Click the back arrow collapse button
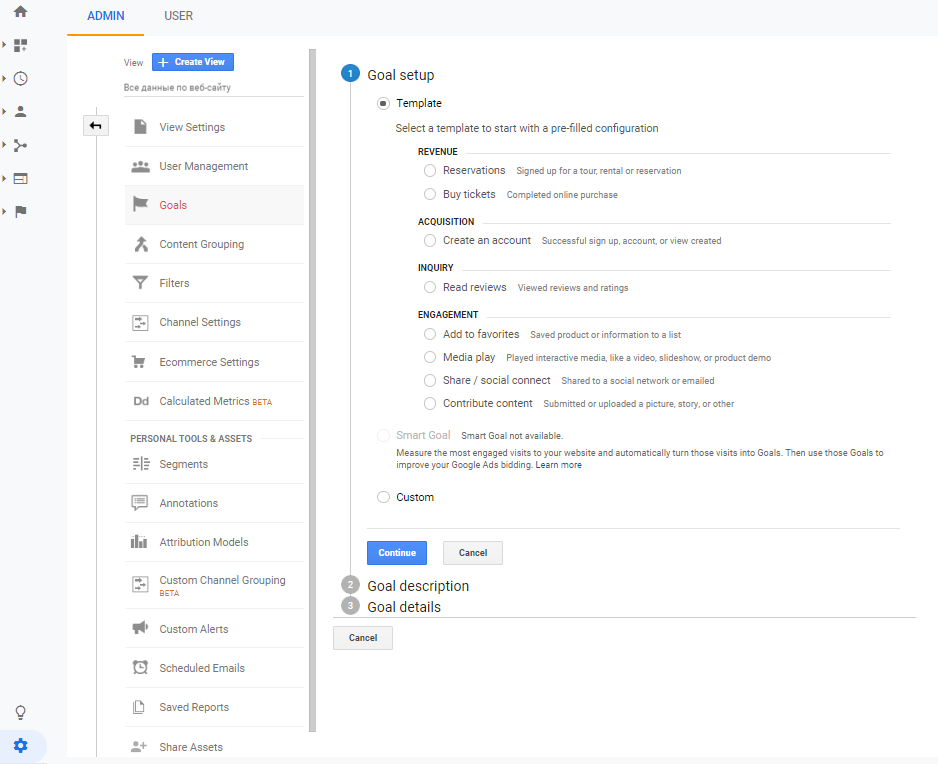The image size is (938, 764). (96, 126)
